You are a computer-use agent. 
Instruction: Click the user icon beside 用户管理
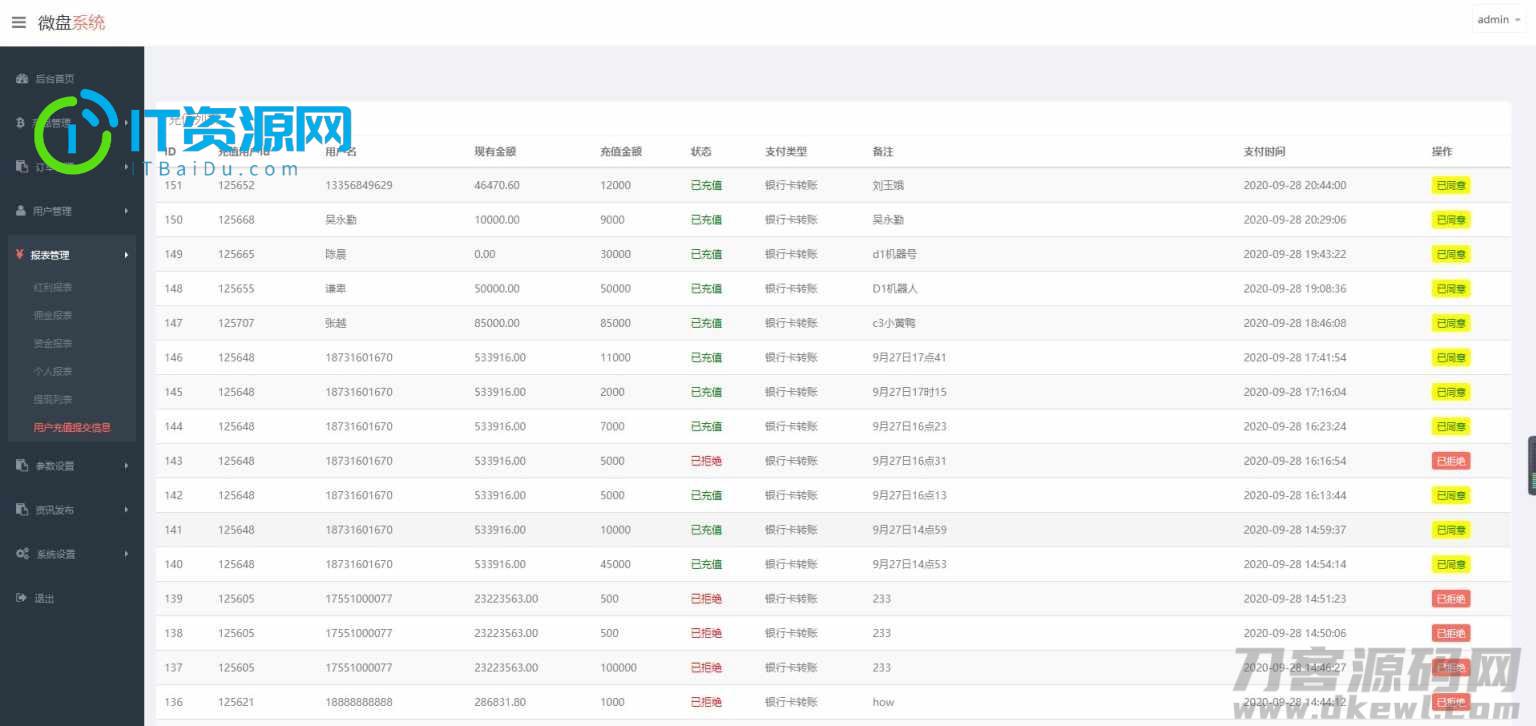point(22,211)
